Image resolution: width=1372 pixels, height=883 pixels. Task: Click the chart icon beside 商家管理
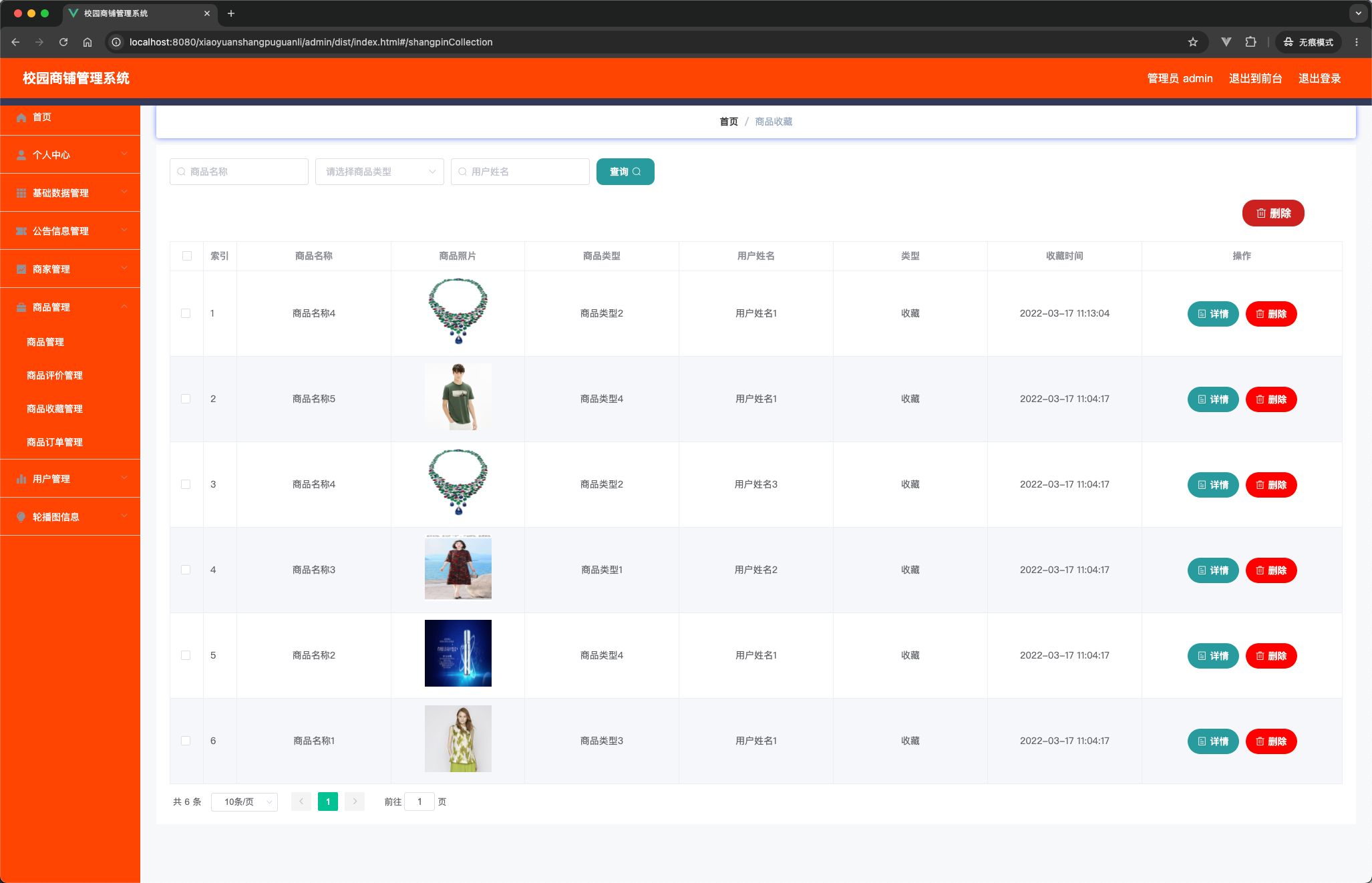pos(21,269)
